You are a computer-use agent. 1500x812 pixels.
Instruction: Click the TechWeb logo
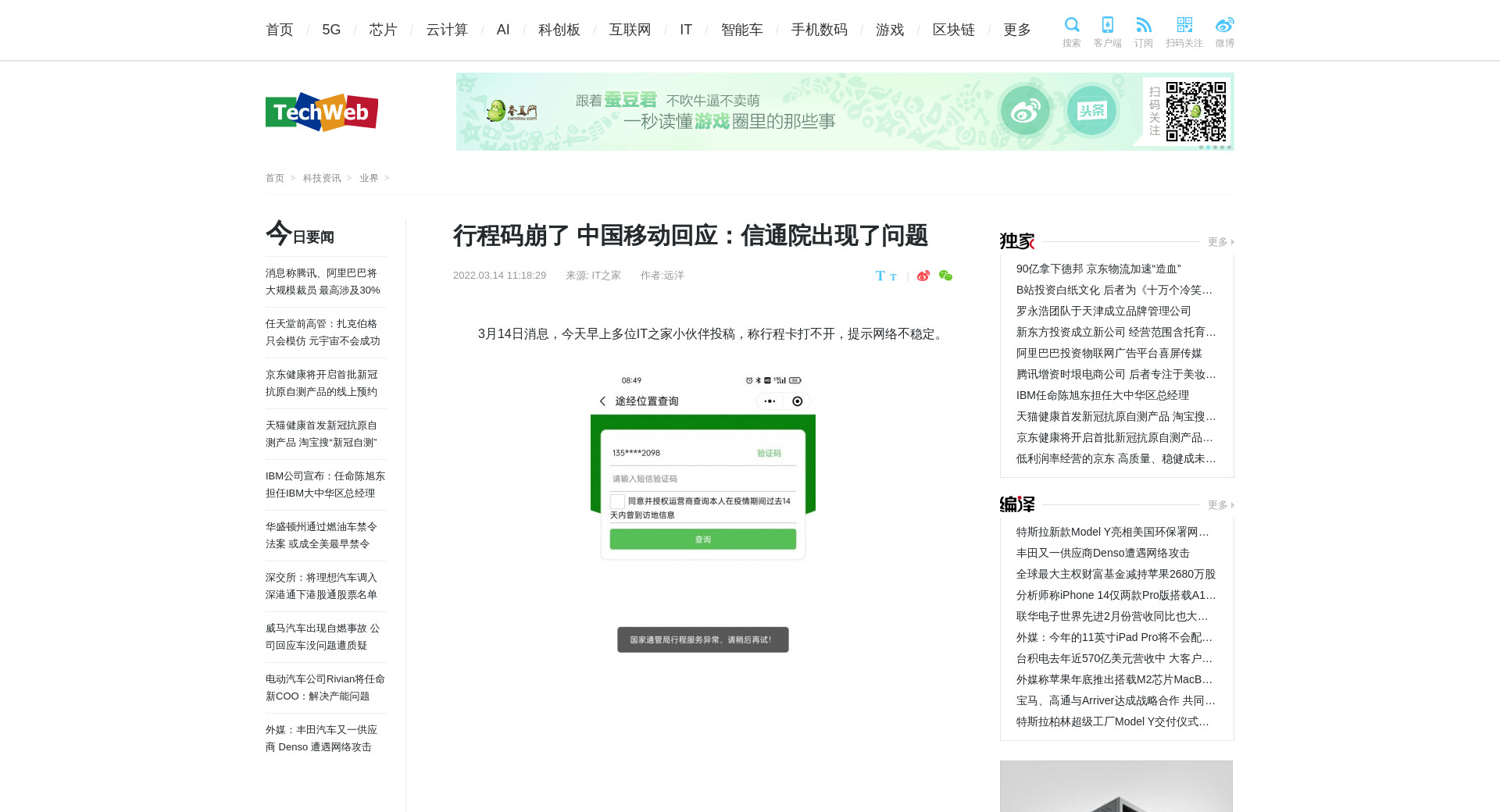322,112
